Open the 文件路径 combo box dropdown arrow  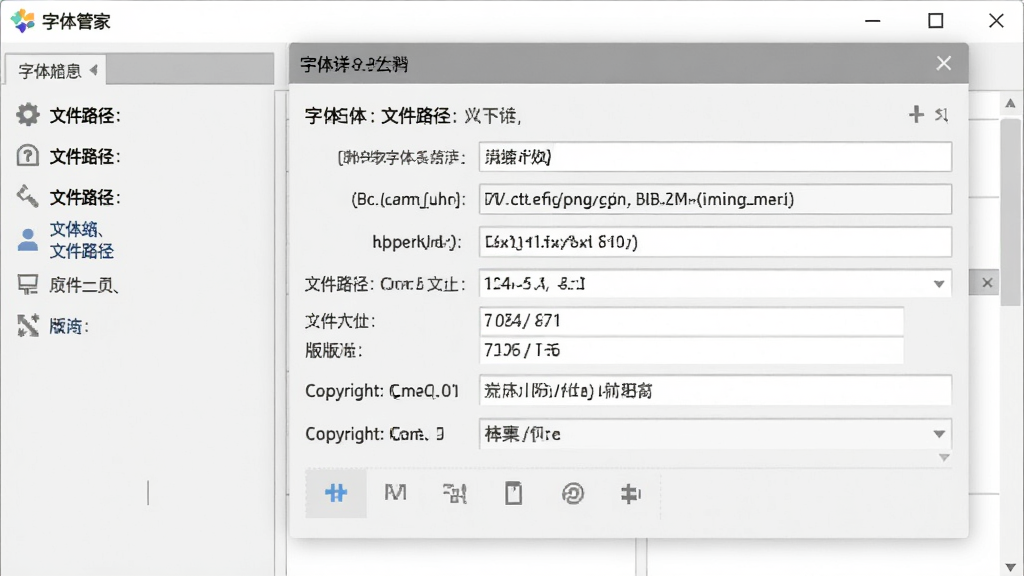click(x=938, y=284)
